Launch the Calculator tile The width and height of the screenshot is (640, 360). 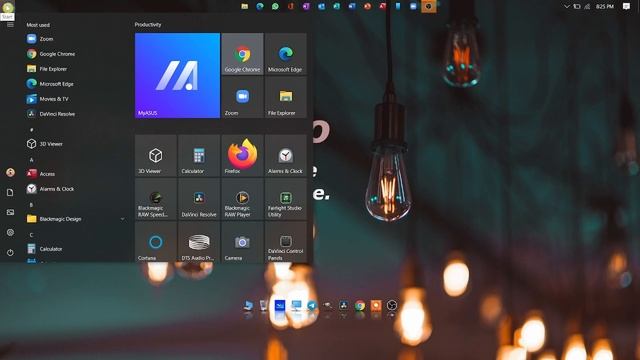coord(199,156)
